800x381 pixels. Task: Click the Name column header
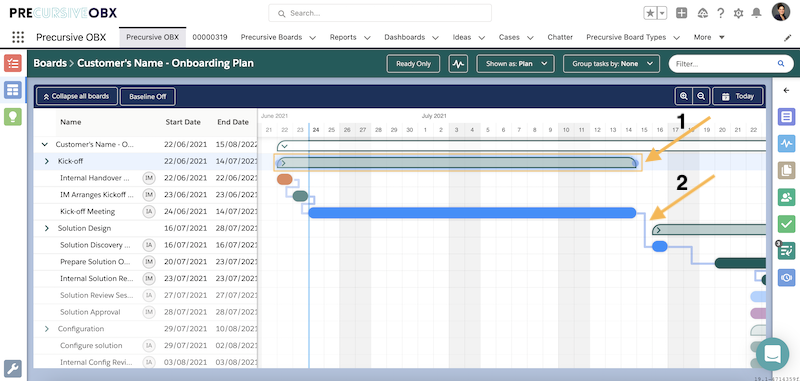click(x=70, y=122)
